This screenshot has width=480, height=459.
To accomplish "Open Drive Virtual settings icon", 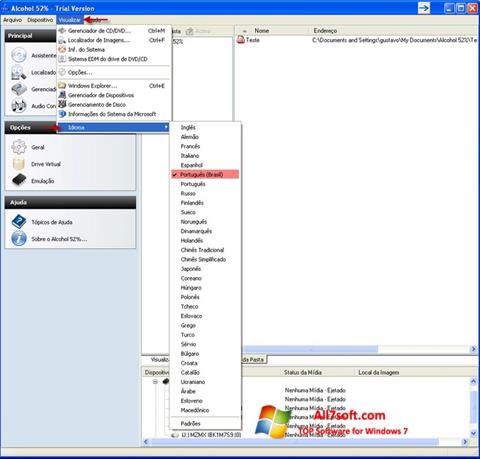I will pyautogui.click(x=19, y=164).
